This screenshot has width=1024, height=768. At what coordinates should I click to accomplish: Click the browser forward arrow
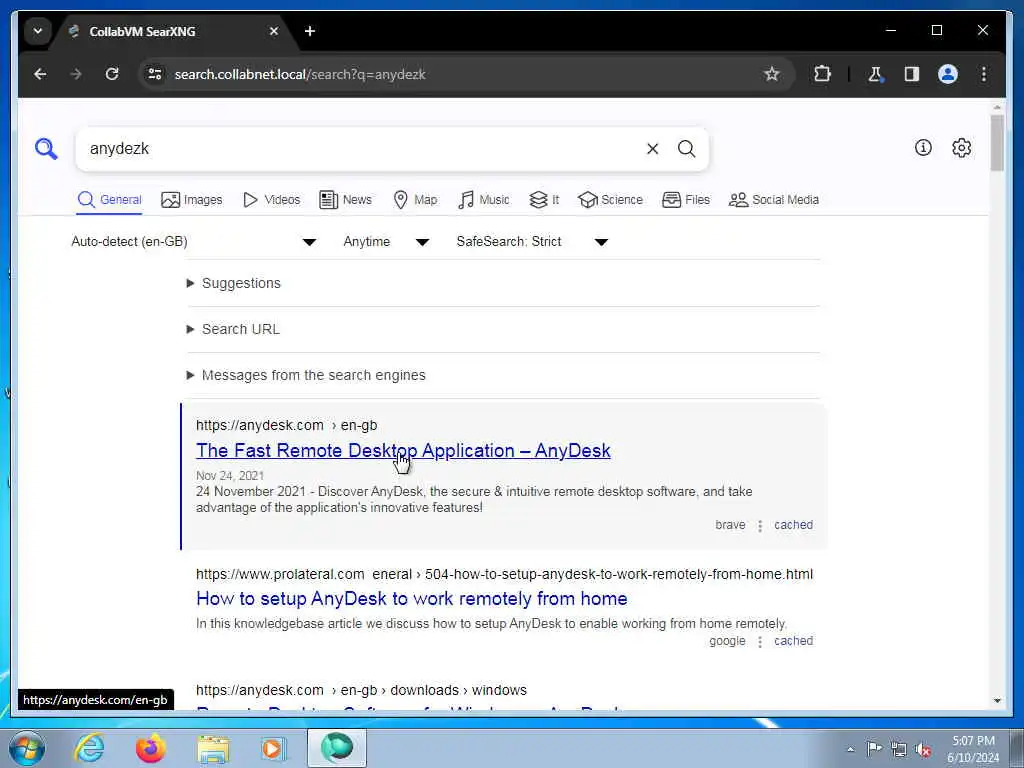[76, 74]
